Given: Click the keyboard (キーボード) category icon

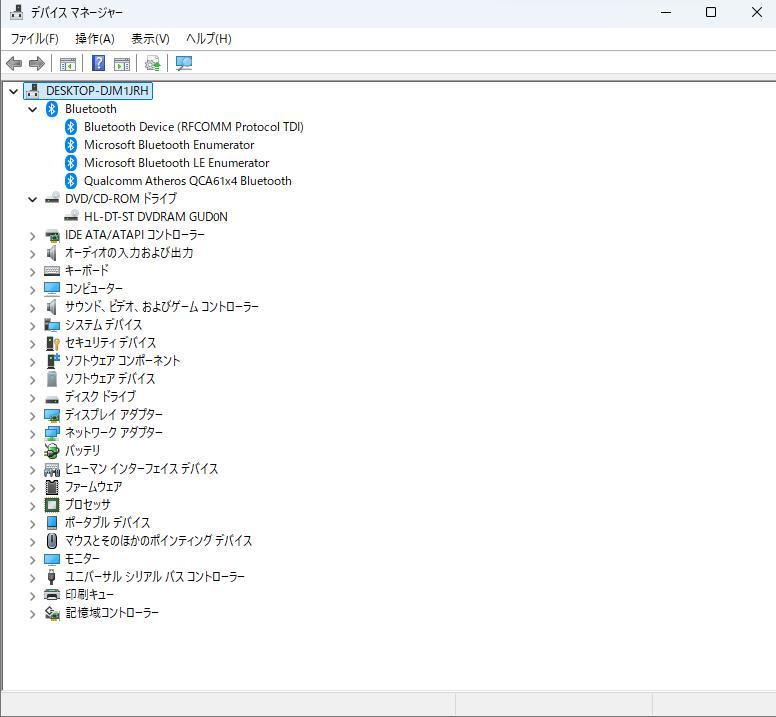Looking at the screenshot, I should tap(52, 271).
